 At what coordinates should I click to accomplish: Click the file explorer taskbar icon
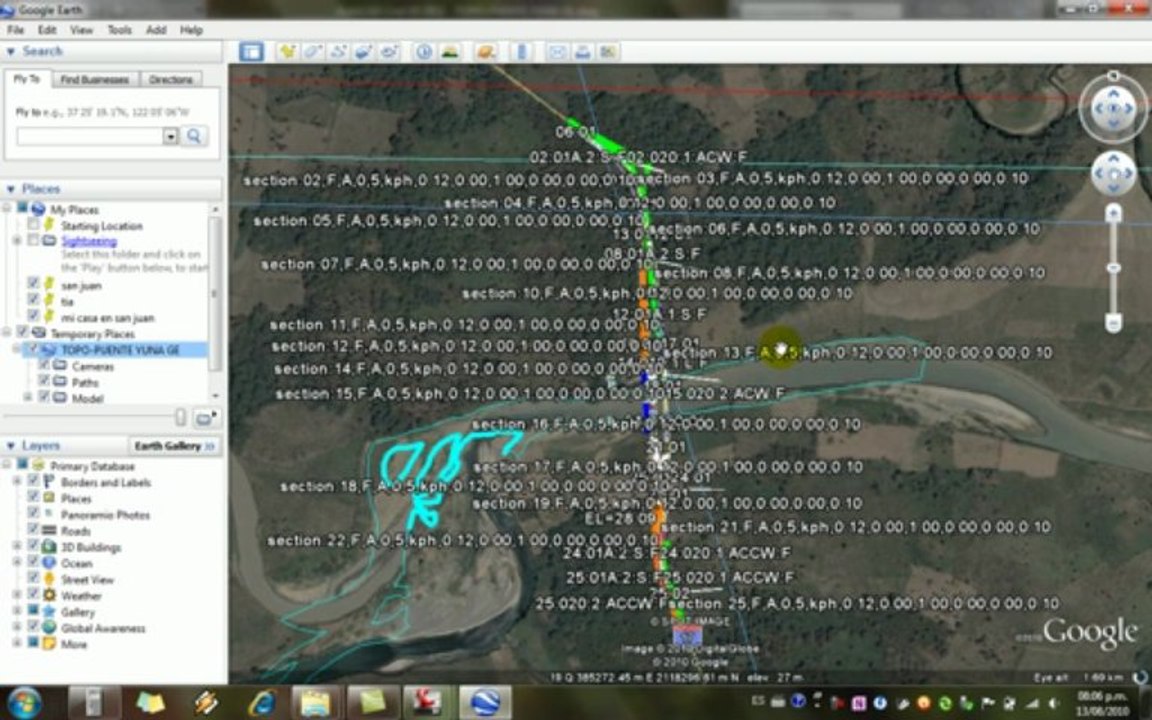(317, 702)
